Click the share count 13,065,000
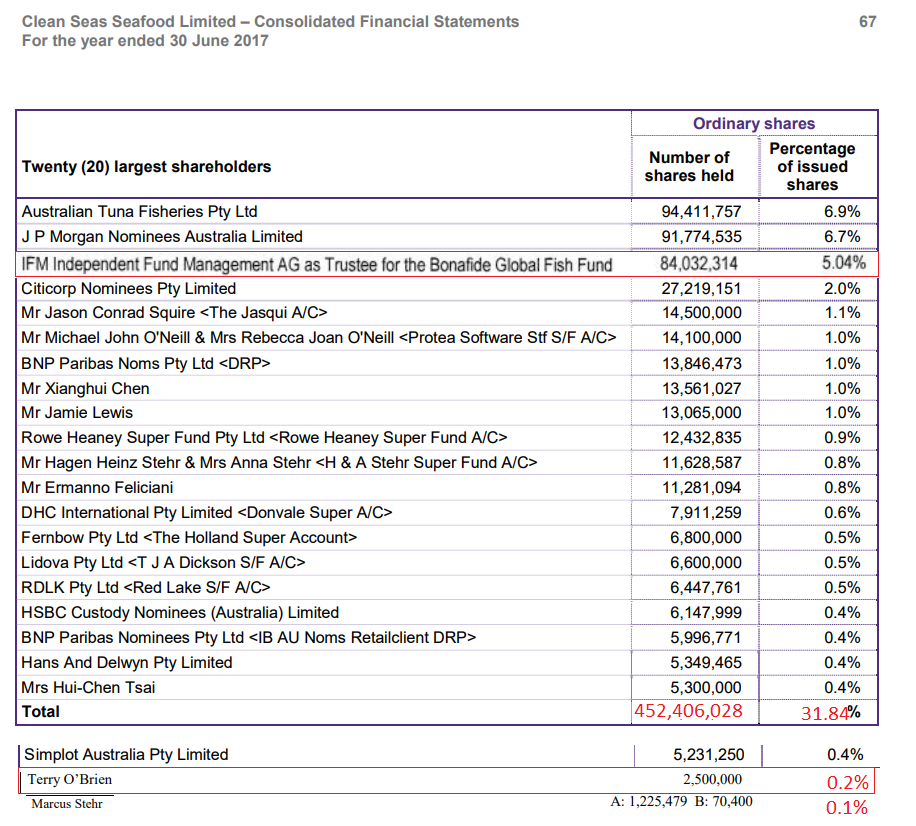The height and width of the screenshot is (826, 916). tap(701, 412)
